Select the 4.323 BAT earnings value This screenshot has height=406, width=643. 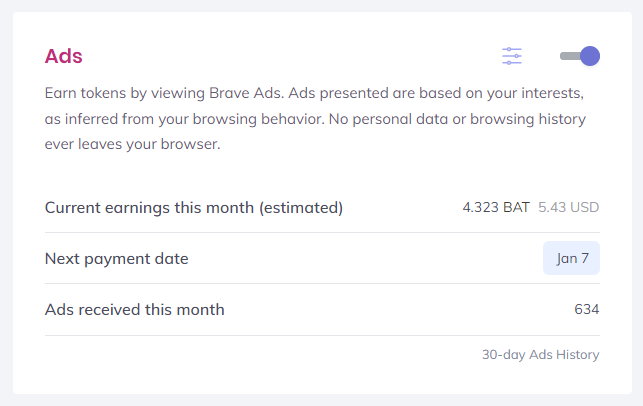tap(496, 207)
